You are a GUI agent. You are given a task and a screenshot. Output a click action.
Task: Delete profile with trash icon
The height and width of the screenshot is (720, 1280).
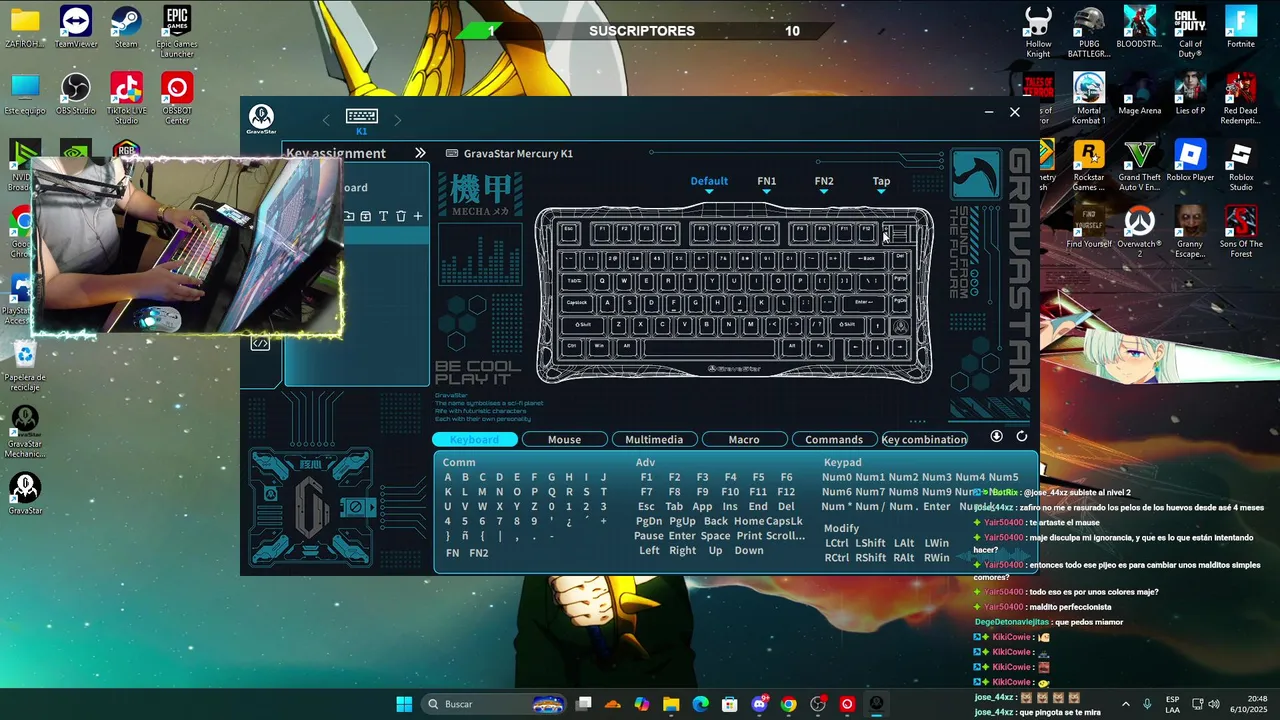pos(401,216)
